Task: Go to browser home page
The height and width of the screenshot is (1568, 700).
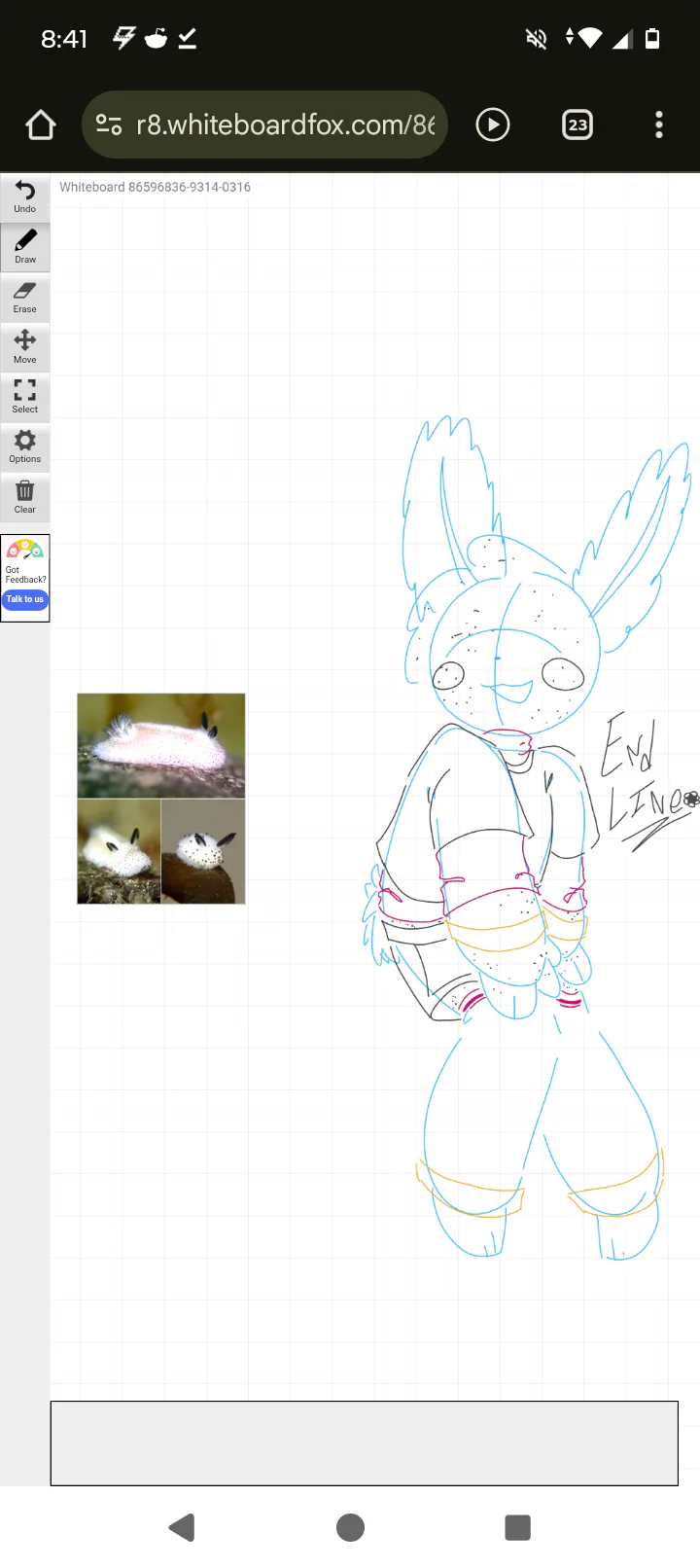Action: (41, 125)
